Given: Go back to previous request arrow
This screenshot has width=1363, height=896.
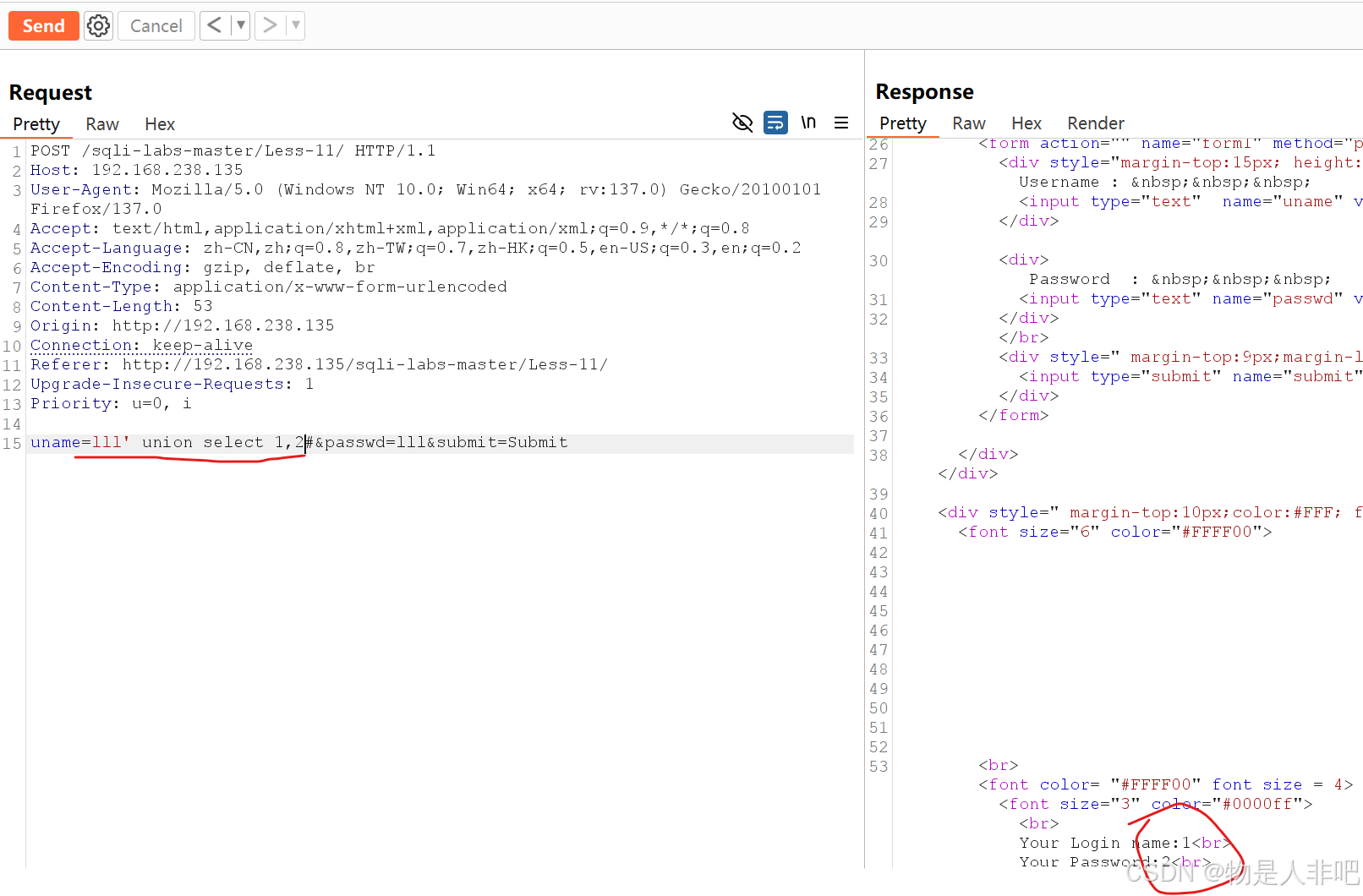Looking at the screenshot, I should tap(215, 25).
